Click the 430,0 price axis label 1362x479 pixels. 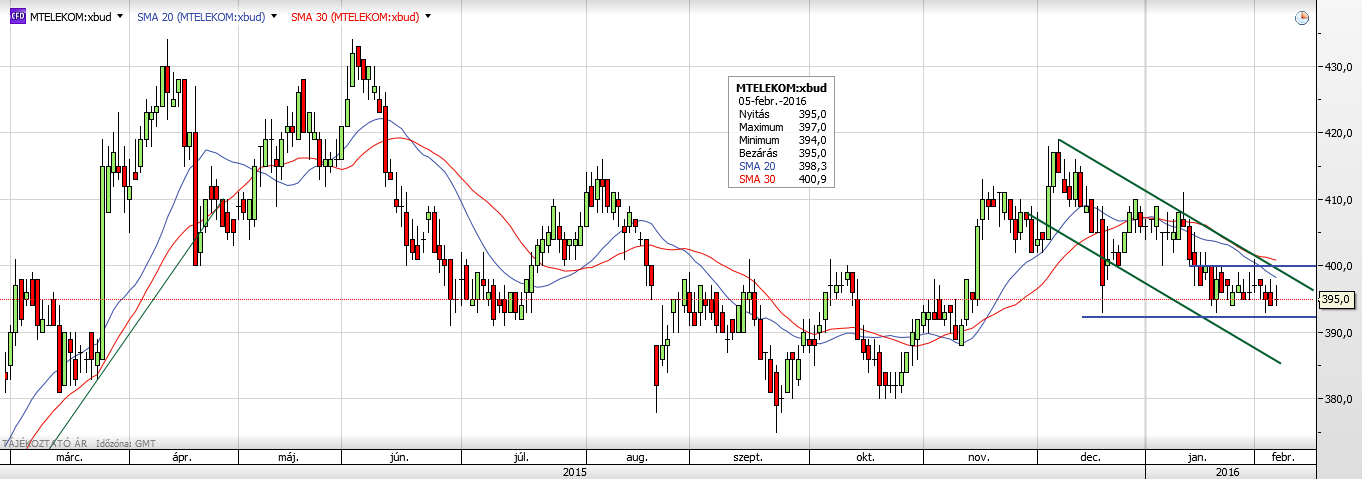[1338, 67]
